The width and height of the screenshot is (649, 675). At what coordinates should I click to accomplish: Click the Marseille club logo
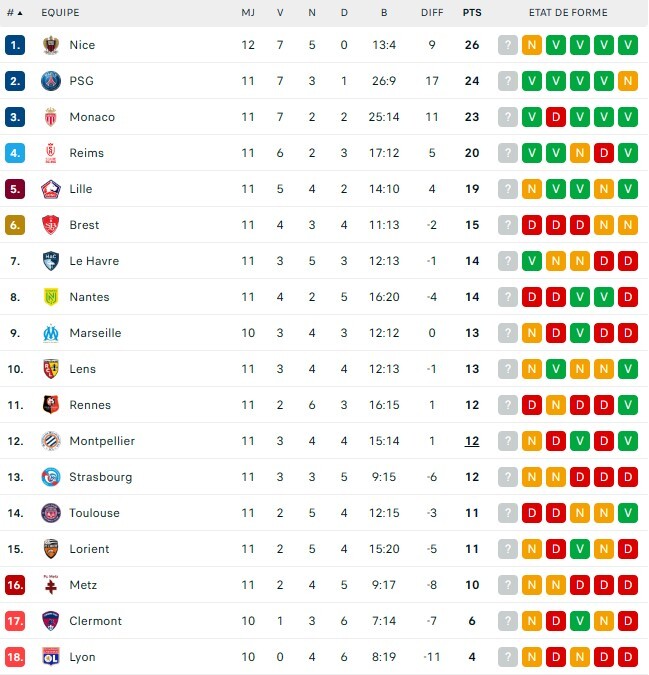tap(51, 333)
